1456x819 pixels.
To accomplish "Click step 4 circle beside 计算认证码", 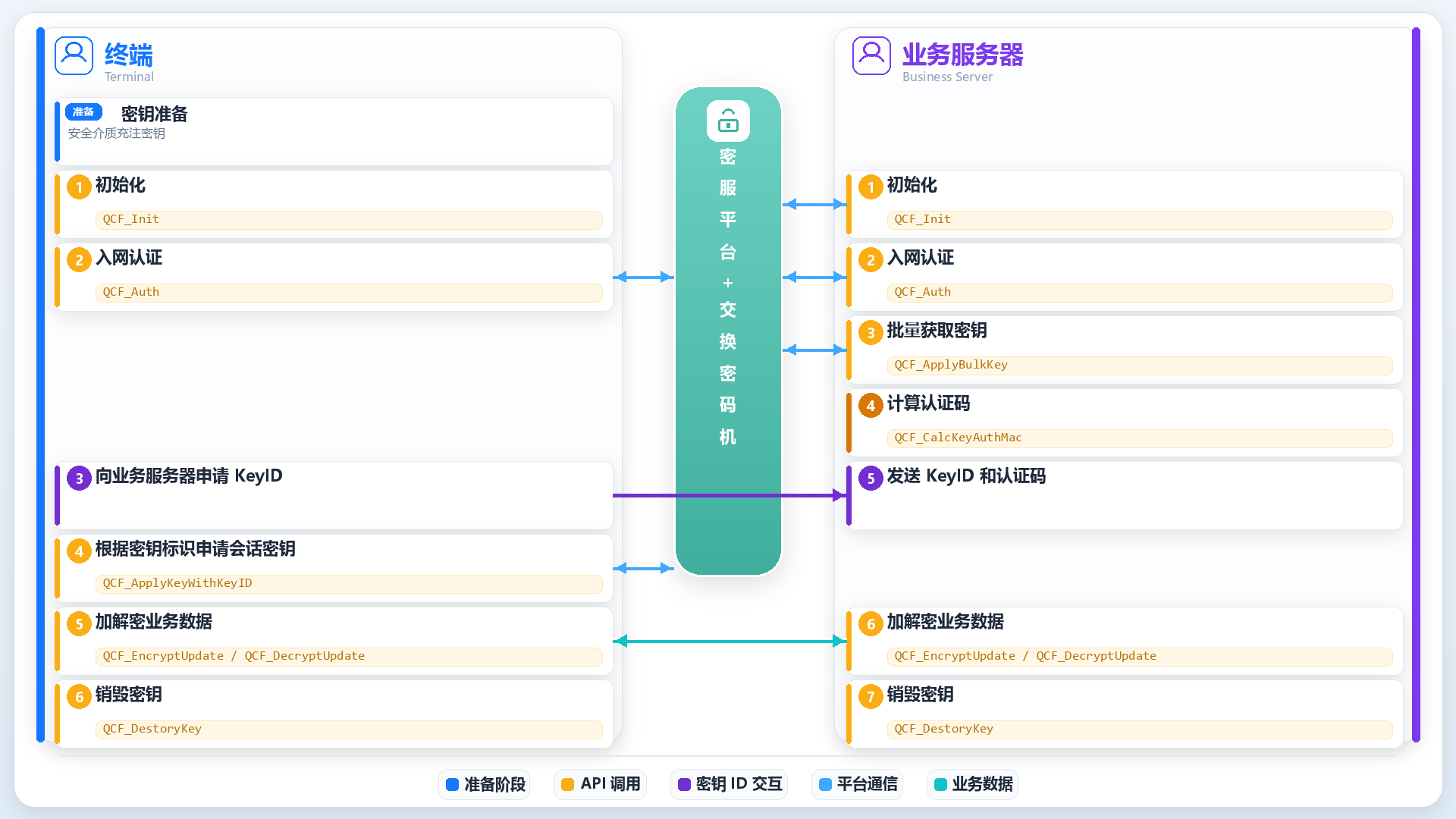I will point(871,405).
